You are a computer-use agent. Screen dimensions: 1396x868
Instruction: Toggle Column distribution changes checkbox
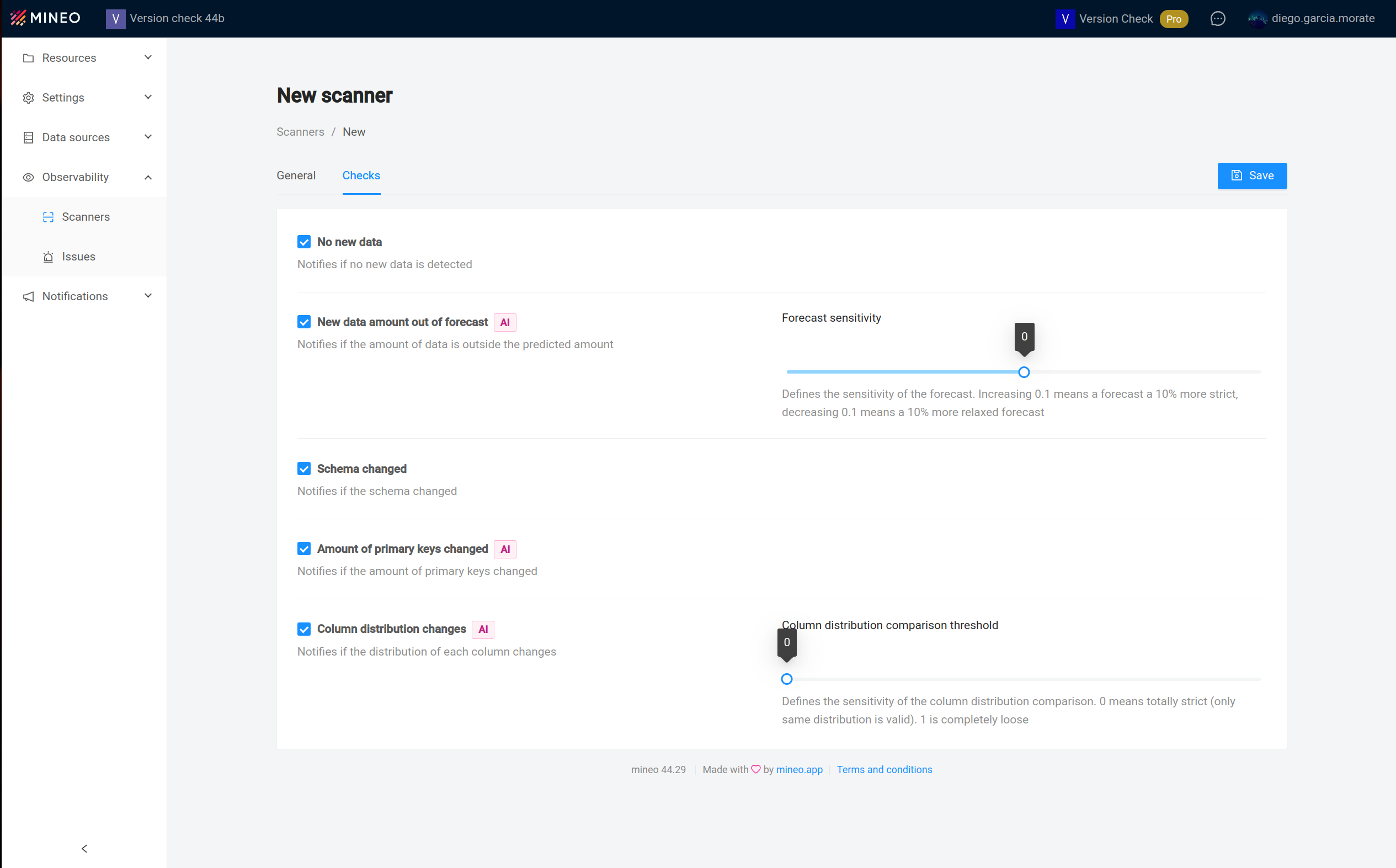(304, 629)
